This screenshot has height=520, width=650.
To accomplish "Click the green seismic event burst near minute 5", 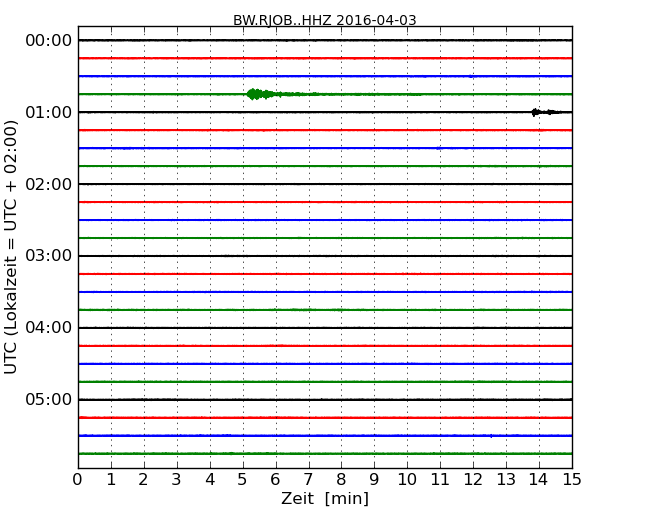I will click(263, 94).
